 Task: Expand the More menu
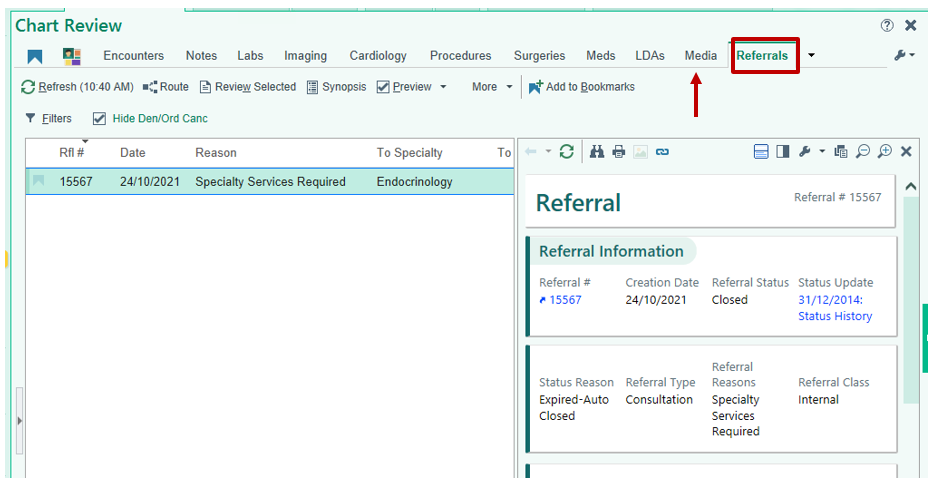coord(492,87)
